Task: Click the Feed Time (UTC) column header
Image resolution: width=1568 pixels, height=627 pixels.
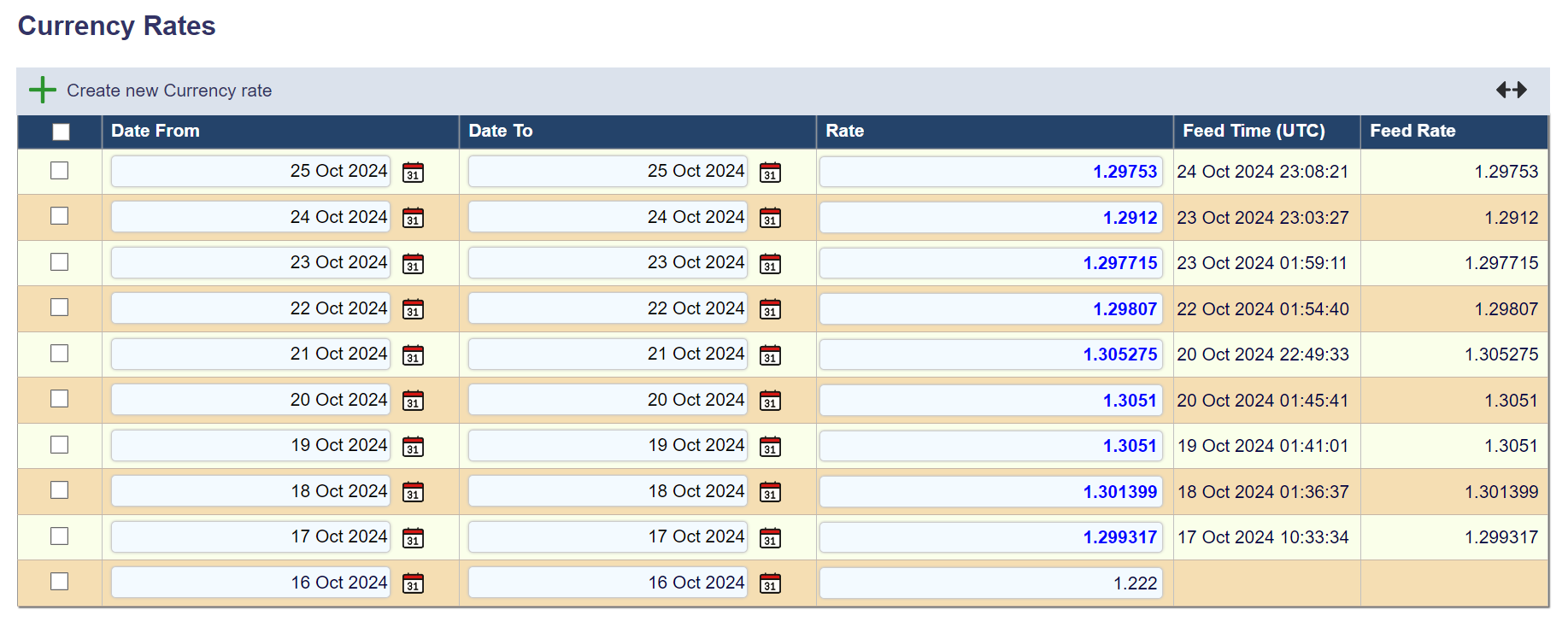Action: point(1253,131)
